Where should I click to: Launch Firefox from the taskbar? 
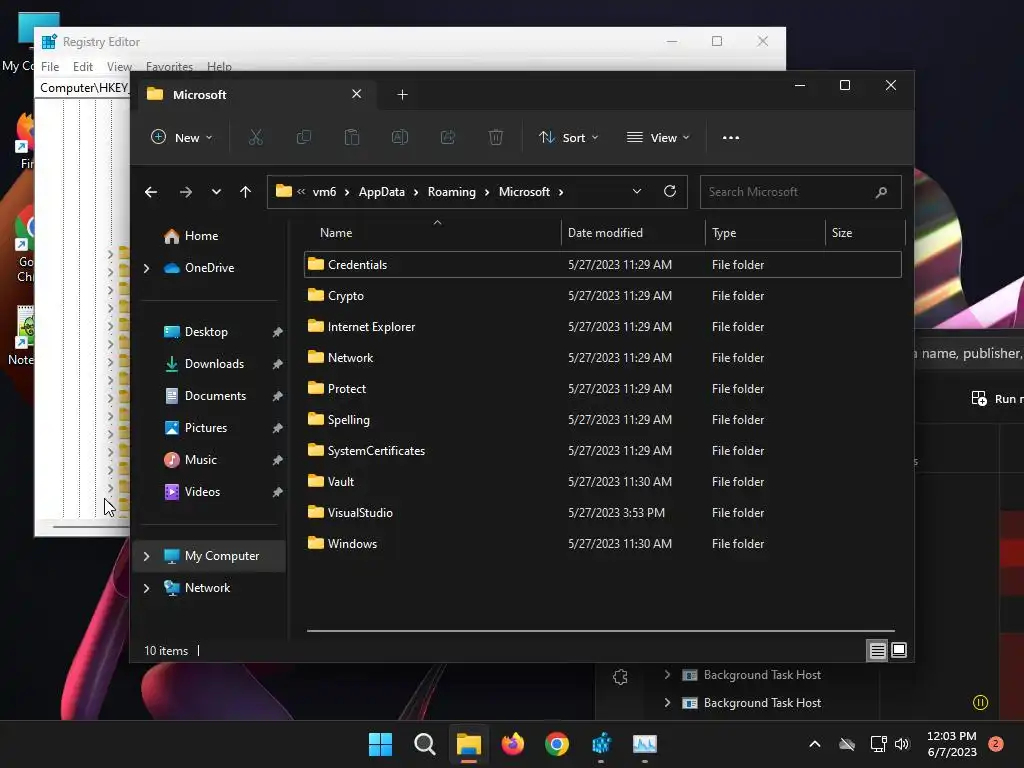pos(513,744)
